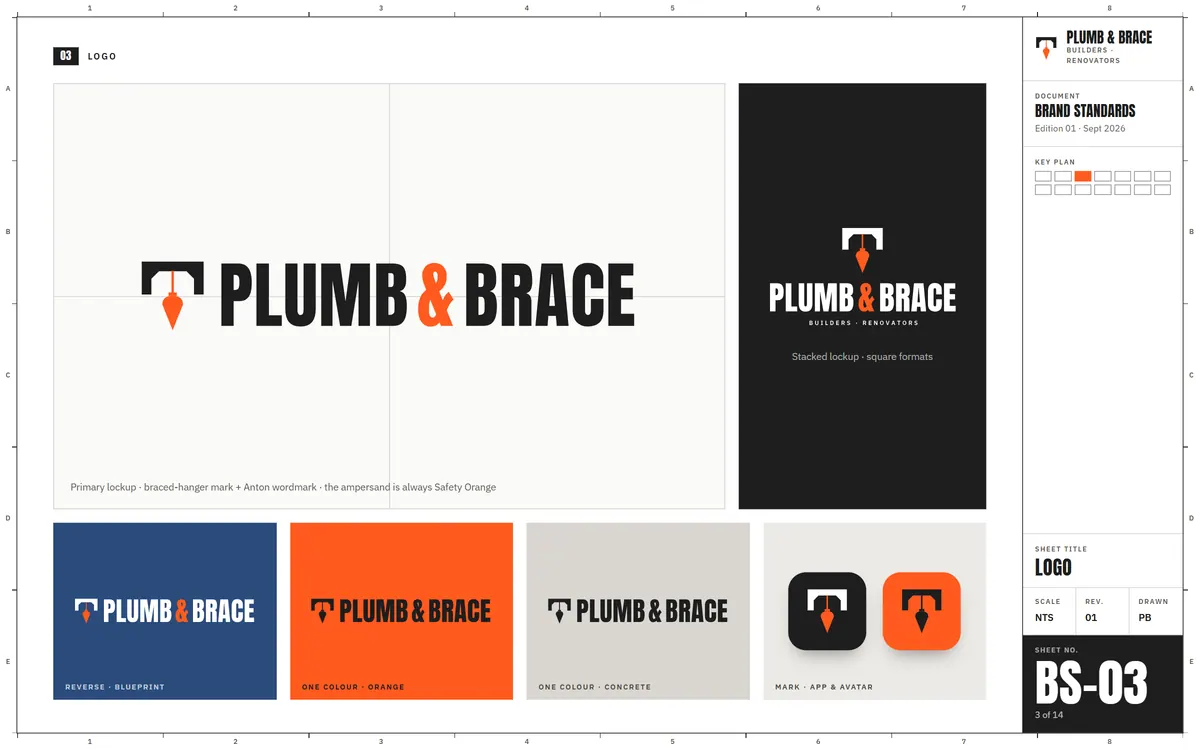
Task: Click the 'MARK · APP & AVATAR' label
Action: tap(824, 687)
